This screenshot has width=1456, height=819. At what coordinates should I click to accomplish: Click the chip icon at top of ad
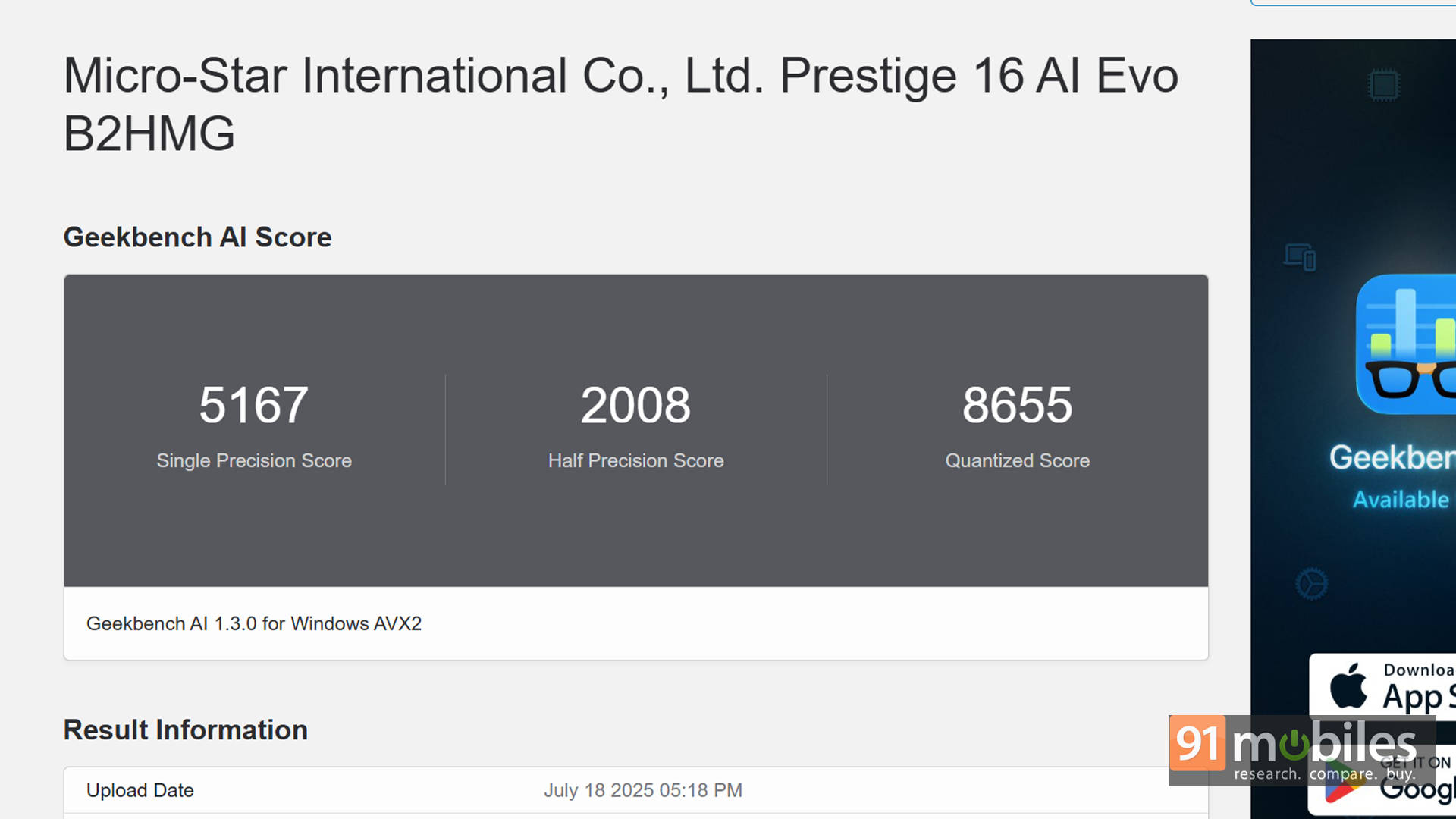1383,84
